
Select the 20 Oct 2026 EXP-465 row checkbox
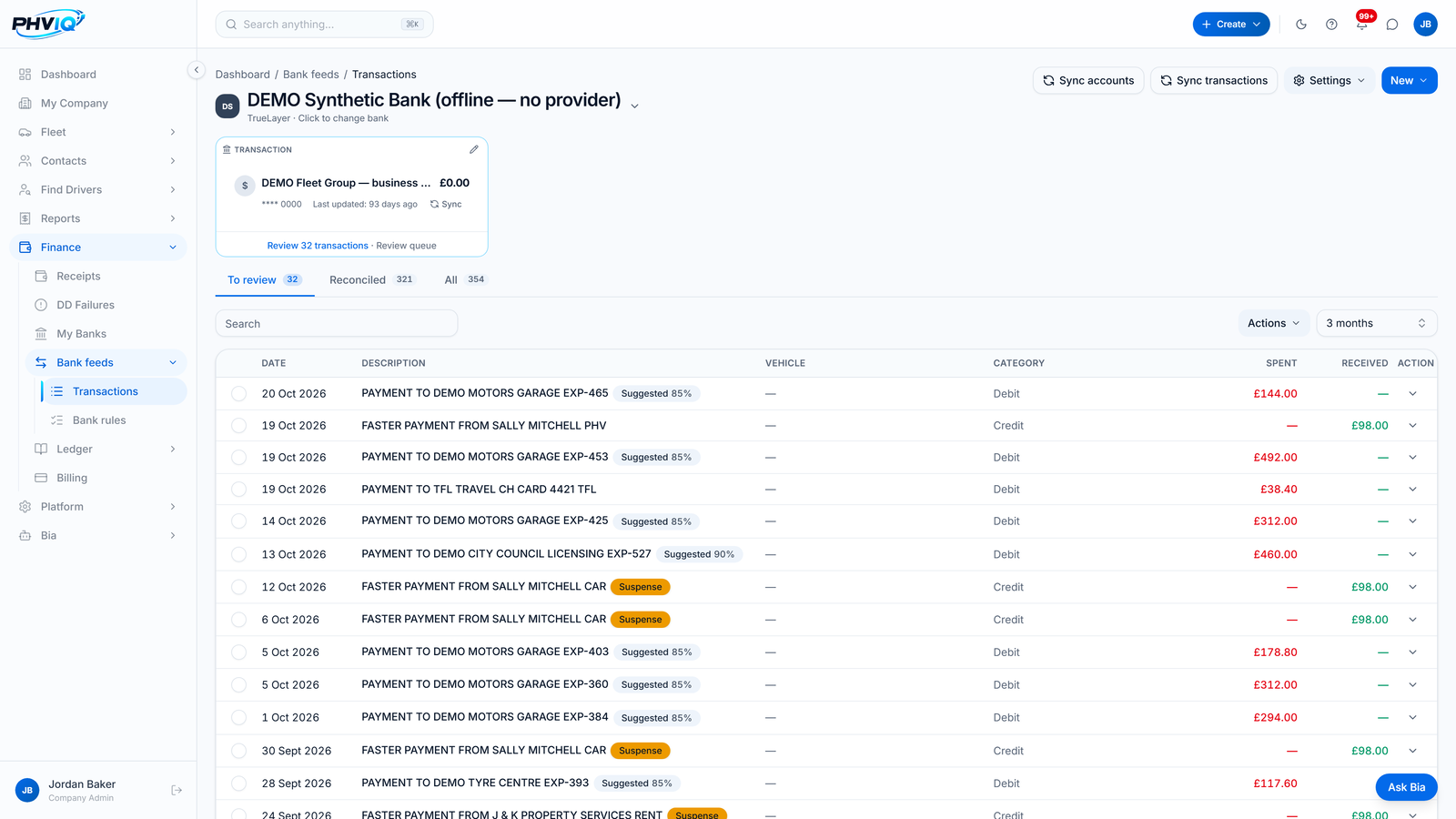238,394
